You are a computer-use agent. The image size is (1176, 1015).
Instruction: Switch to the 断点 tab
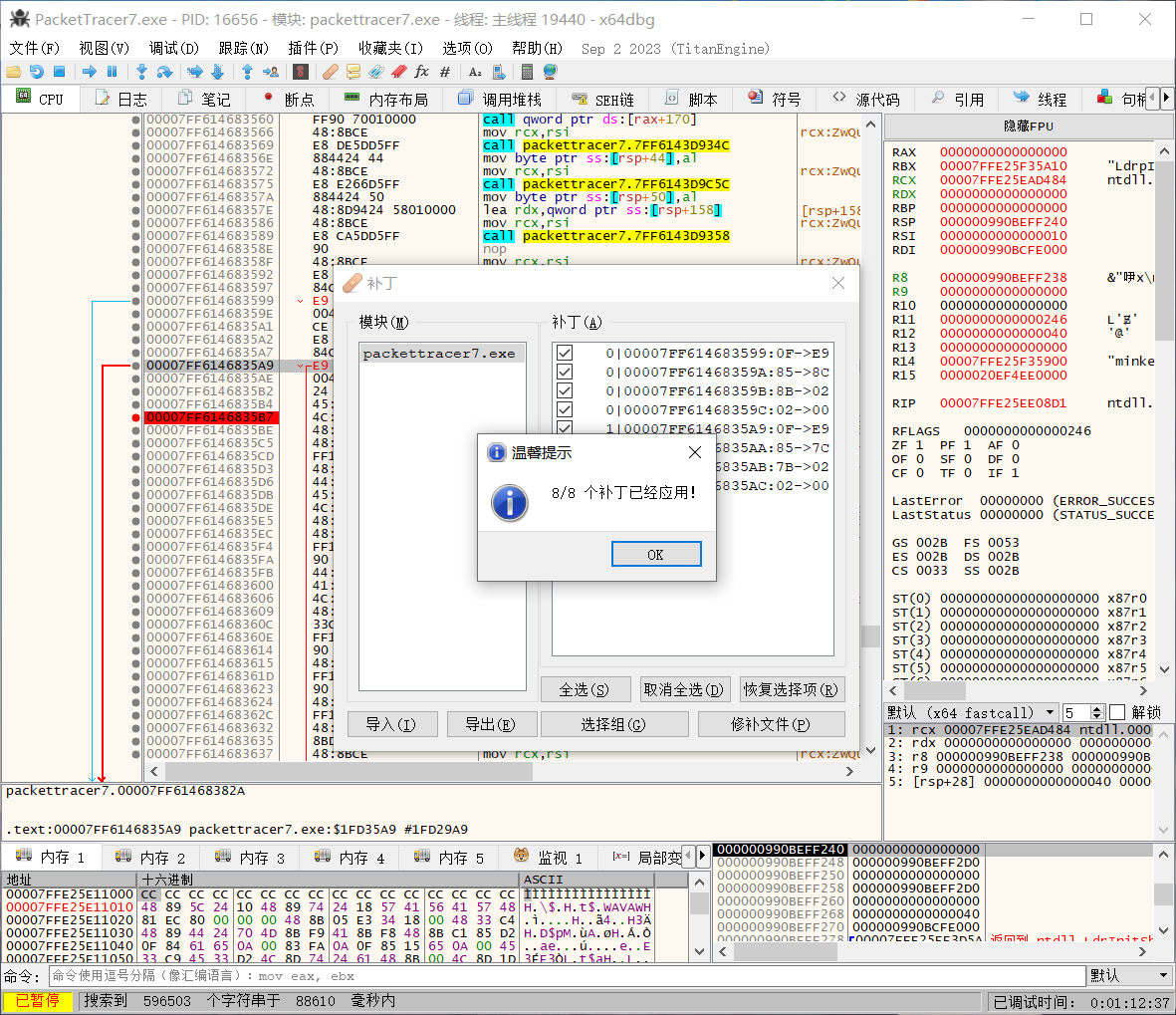290,99
